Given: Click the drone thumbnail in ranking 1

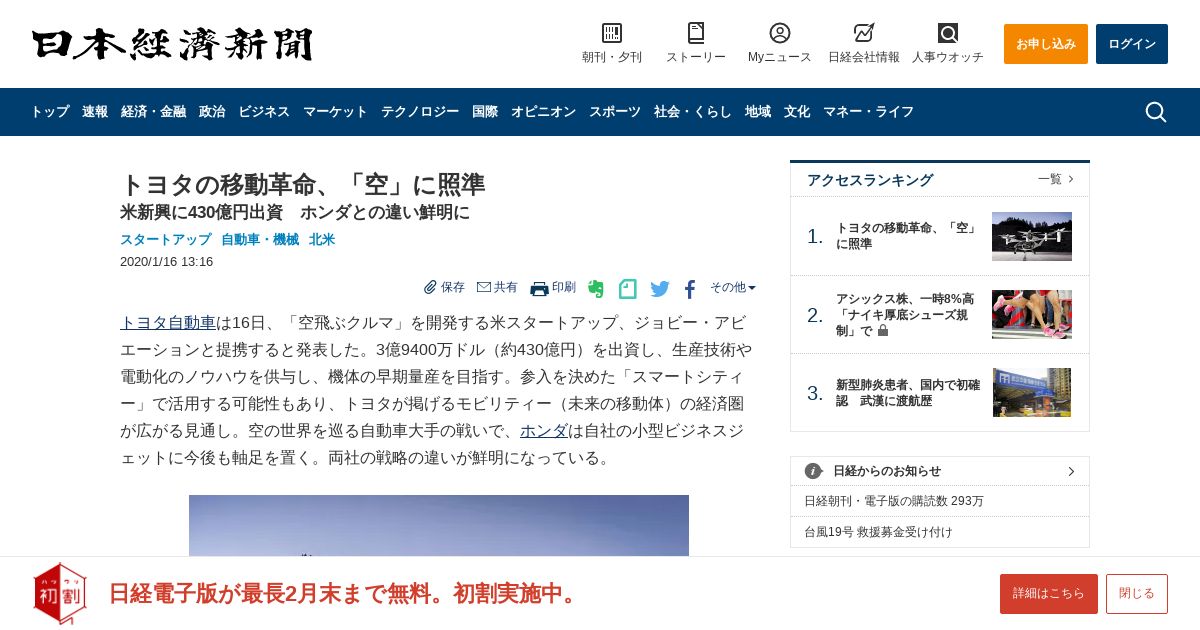Looking at the screenshot, I should pyautogui.click(x=1032, y=236).
